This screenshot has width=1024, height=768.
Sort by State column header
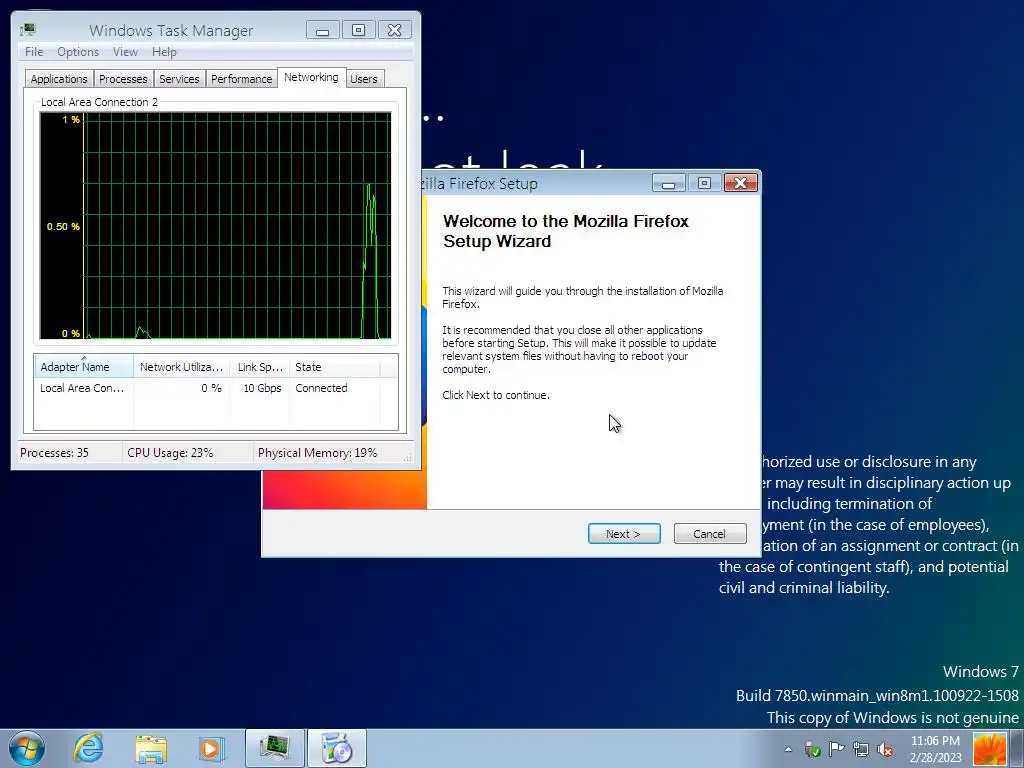click(334, 367)
